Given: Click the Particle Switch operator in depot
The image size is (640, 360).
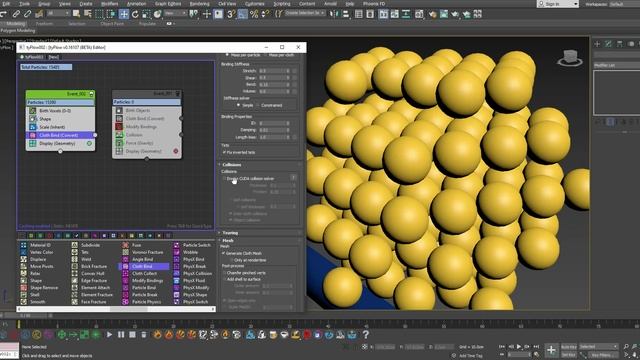Looking at the screenshot, I should pos(192,245).
